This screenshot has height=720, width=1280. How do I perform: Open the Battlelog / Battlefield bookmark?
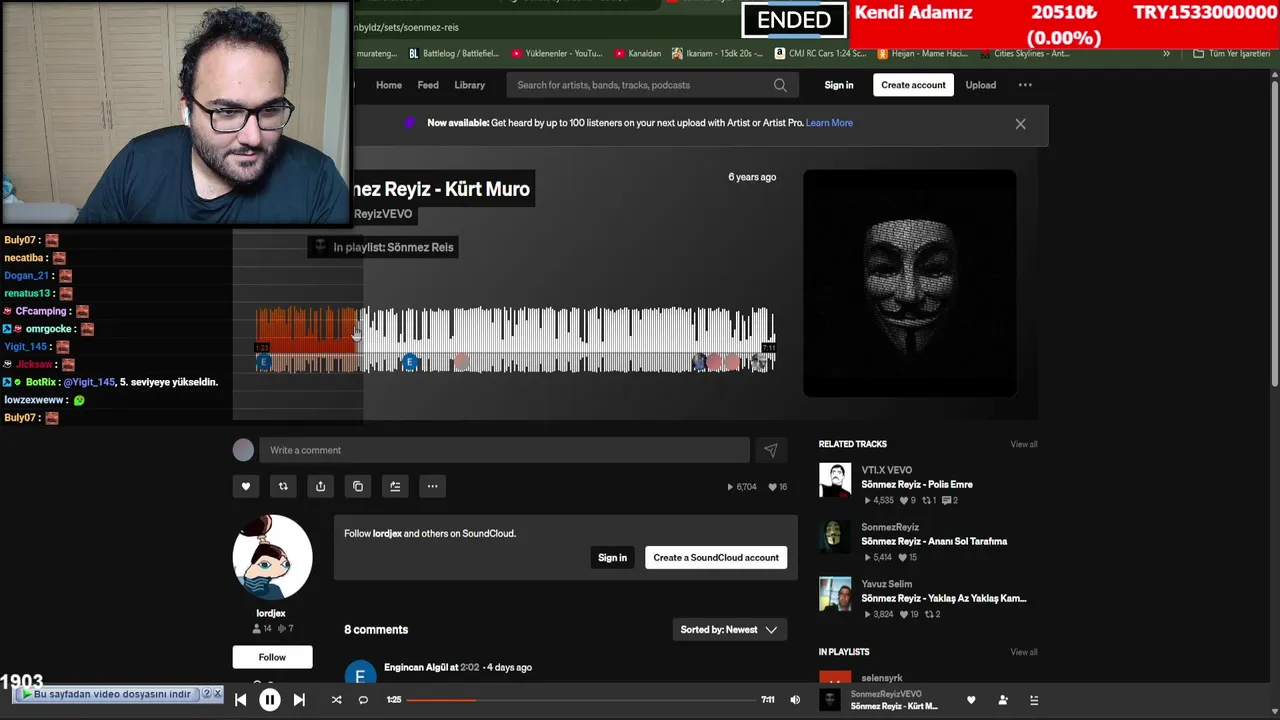pyautogui.click(x=455, y=53)
